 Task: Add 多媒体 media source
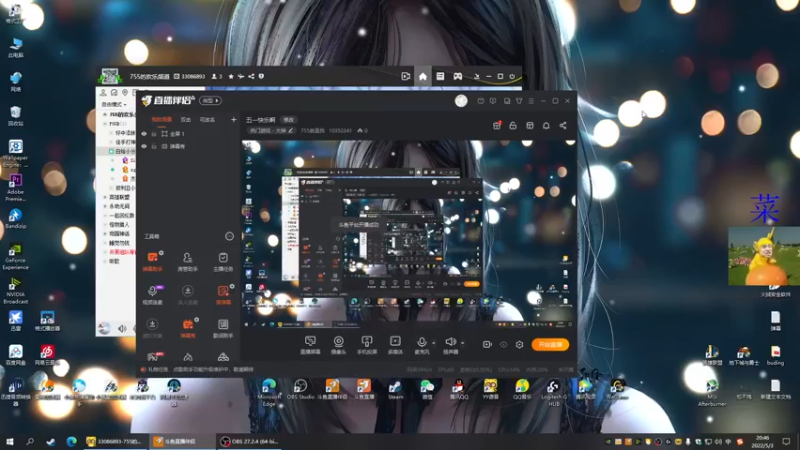pos(395,344)
